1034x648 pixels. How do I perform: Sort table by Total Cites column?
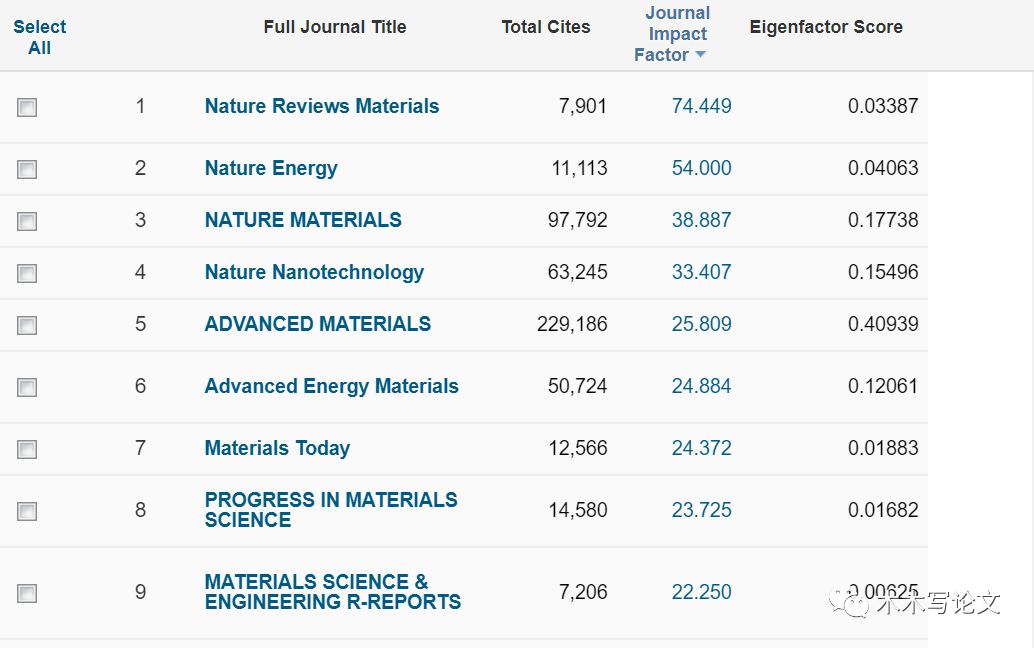click(x=545, y=27)
